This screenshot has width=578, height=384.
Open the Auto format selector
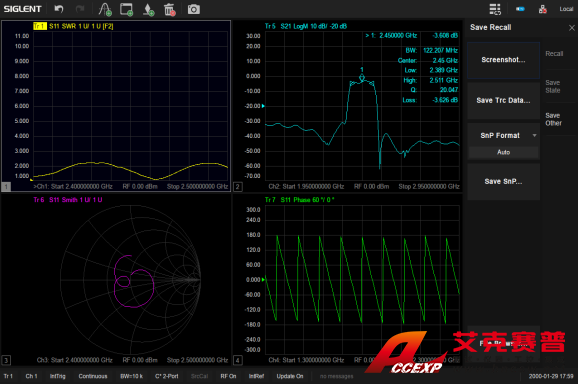tap(504, 152)
